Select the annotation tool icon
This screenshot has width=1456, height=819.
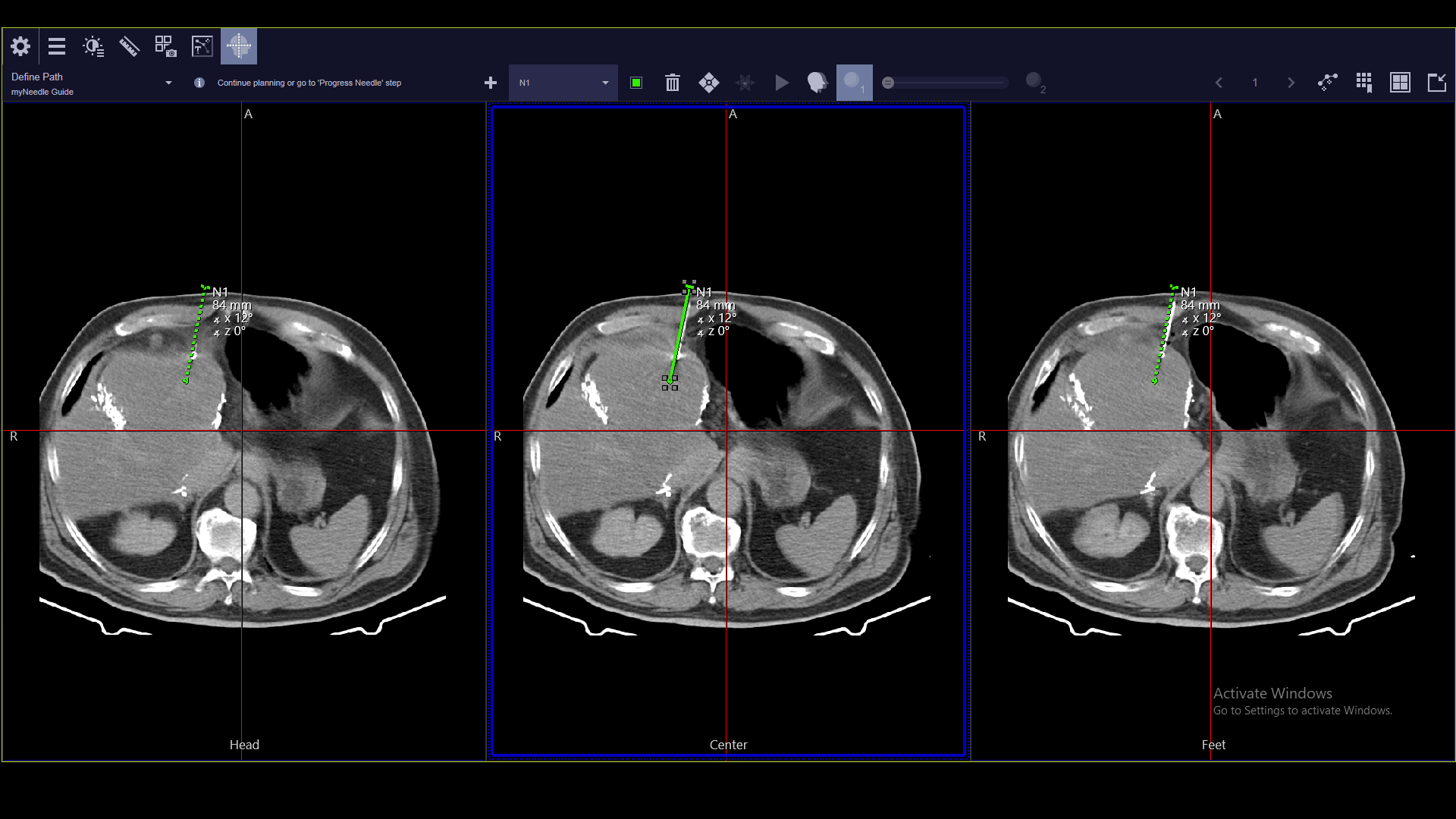[x=202, y=45]
